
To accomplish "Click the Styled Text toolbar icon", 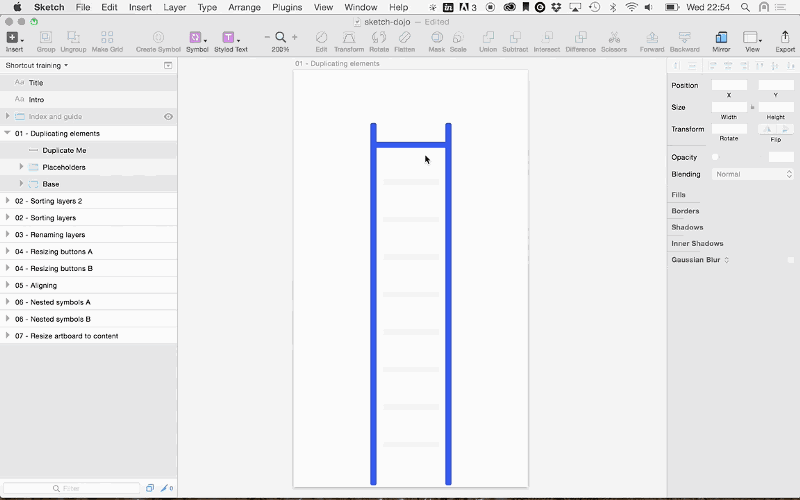I will (x=229, y=38).
